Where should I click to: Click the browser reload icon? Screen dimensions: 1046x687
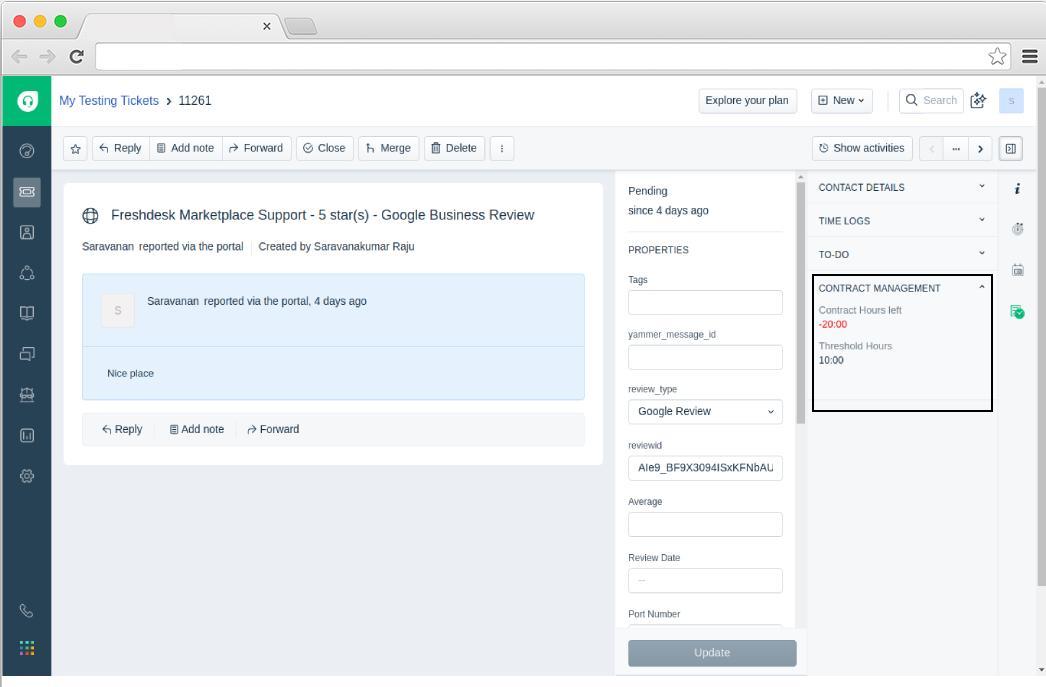[x=77, y=57]
